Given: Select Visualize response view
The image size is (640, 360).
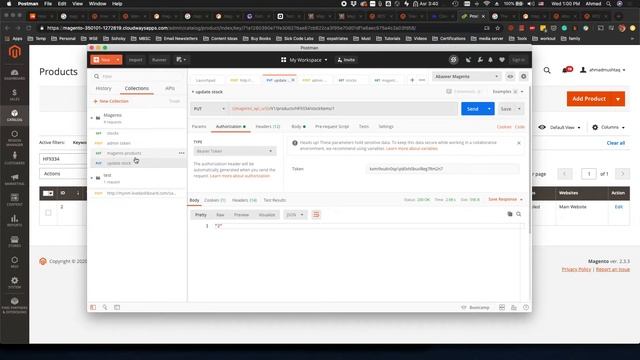Looking at the screenshot, I should click(267, 215).
